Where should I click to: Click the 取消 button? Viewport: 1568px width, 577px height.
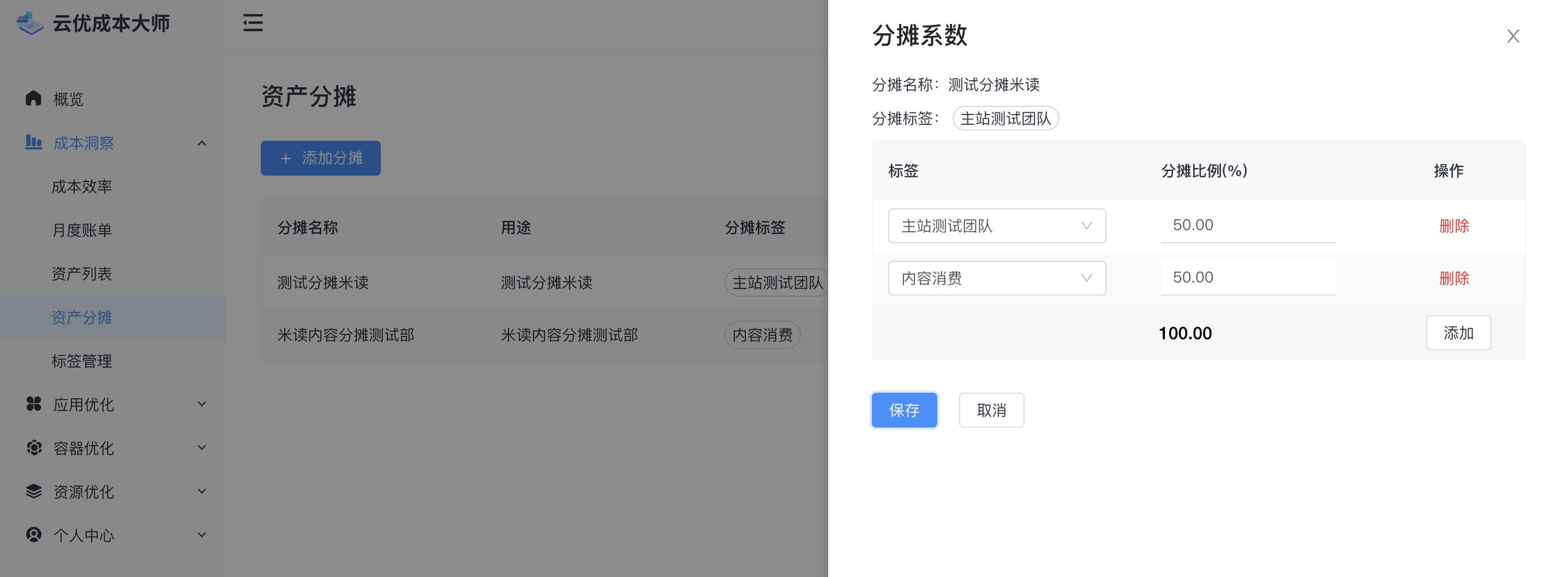[991, 410]
